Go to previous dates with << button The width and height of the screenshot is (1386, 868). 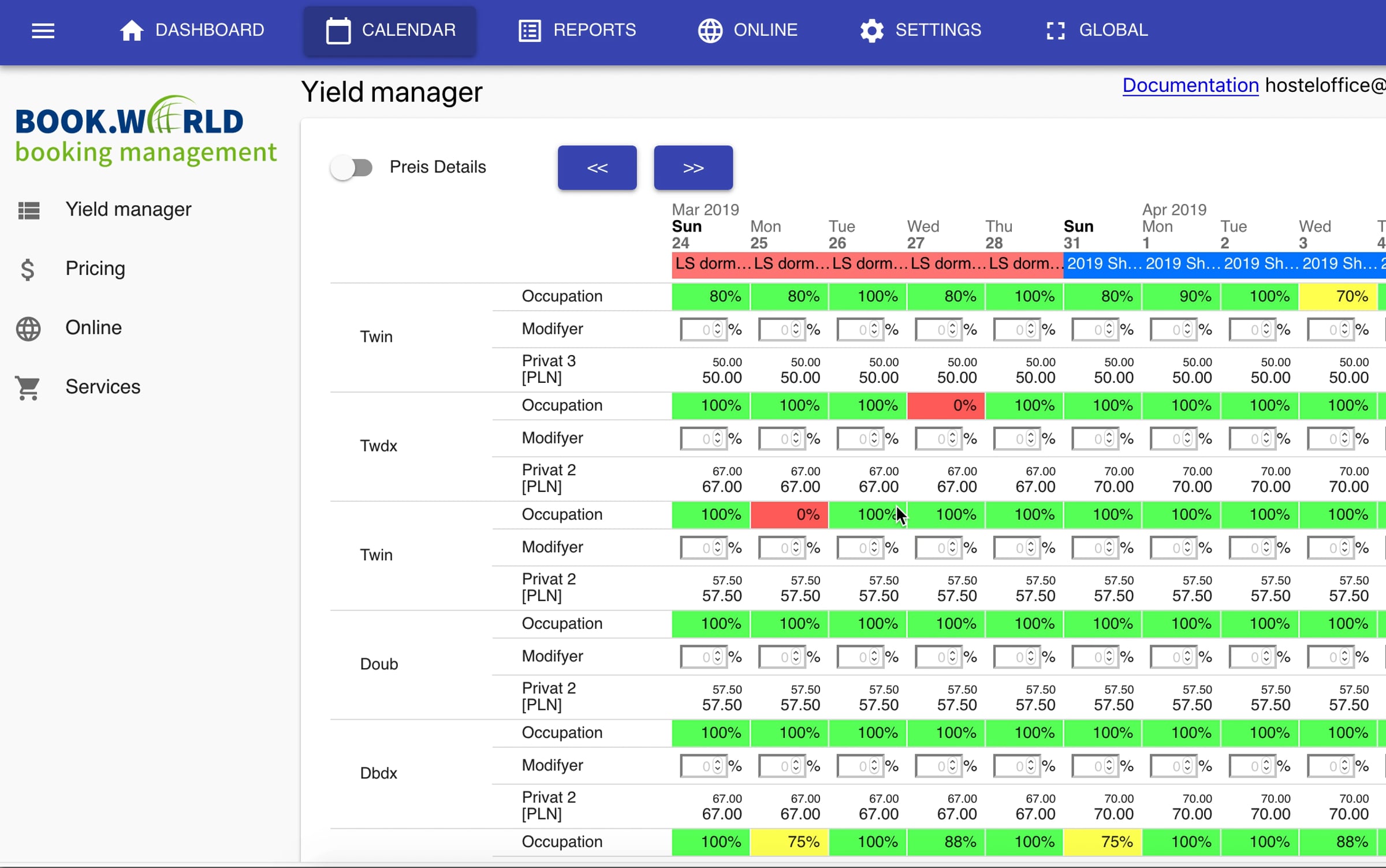pos(597,167)
